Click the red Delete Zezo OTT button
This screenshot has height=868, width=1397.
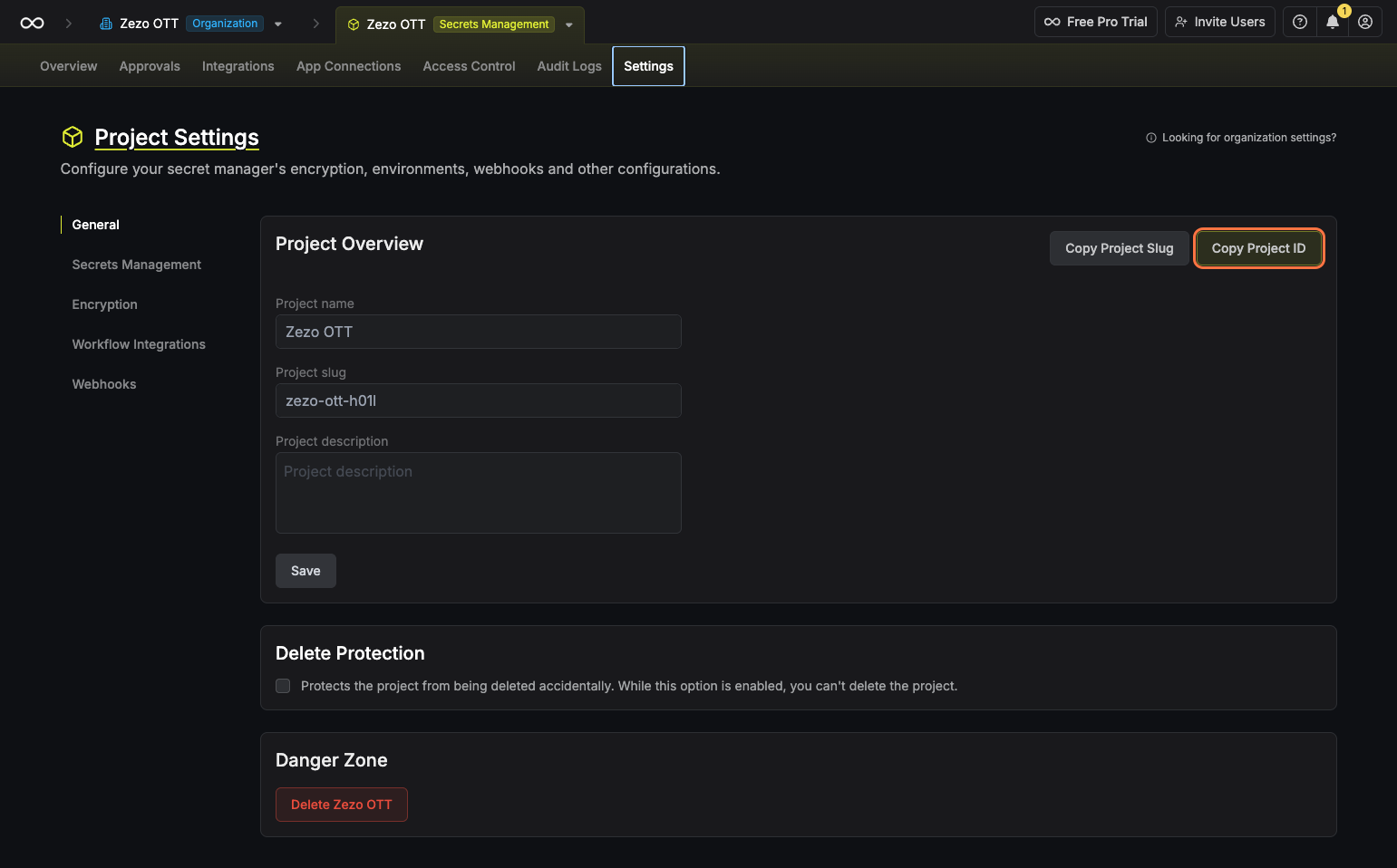[341, 805]
